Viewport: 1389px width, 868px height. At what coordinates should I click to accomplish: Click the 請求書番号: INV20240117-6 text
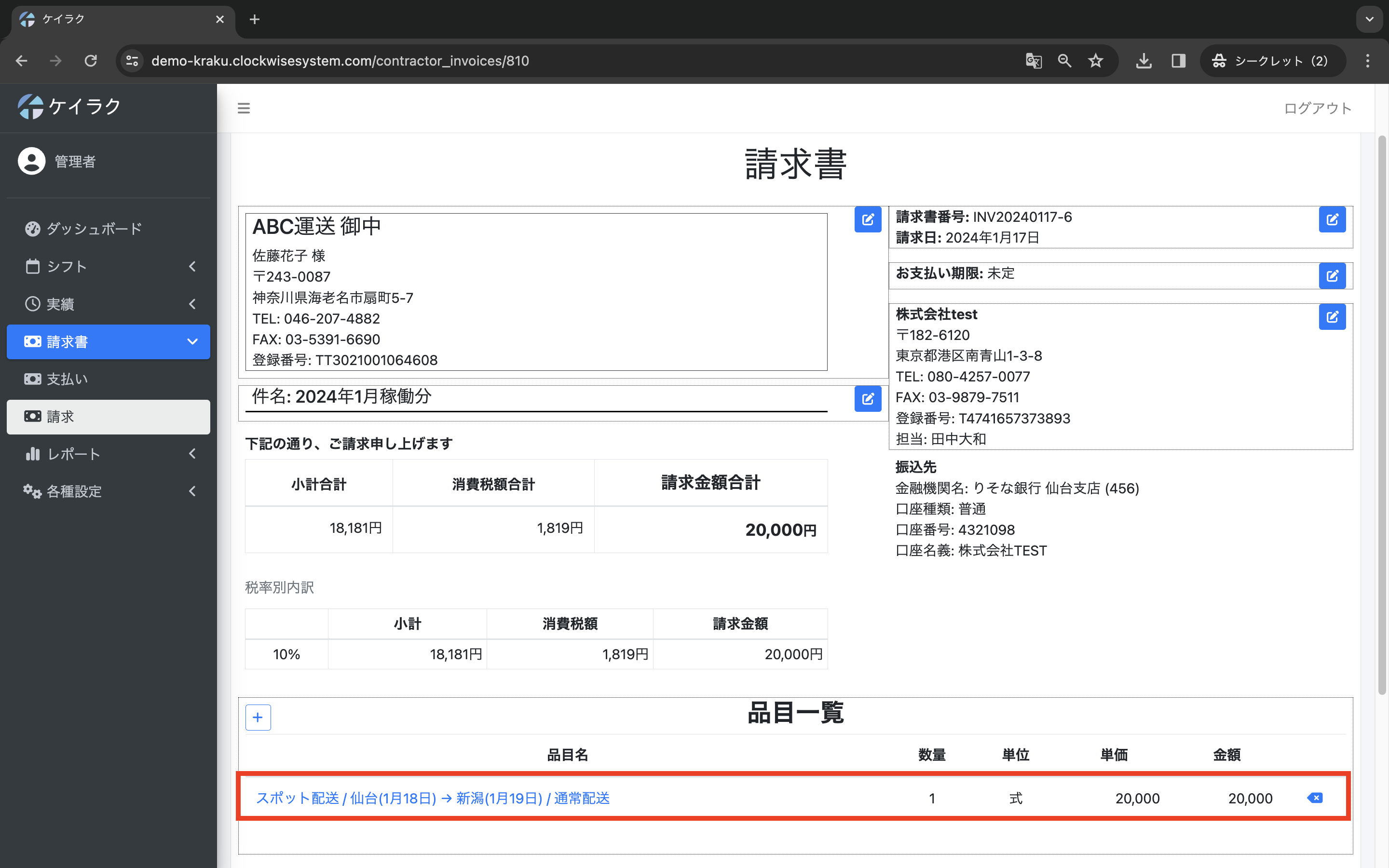pos(984,217)
